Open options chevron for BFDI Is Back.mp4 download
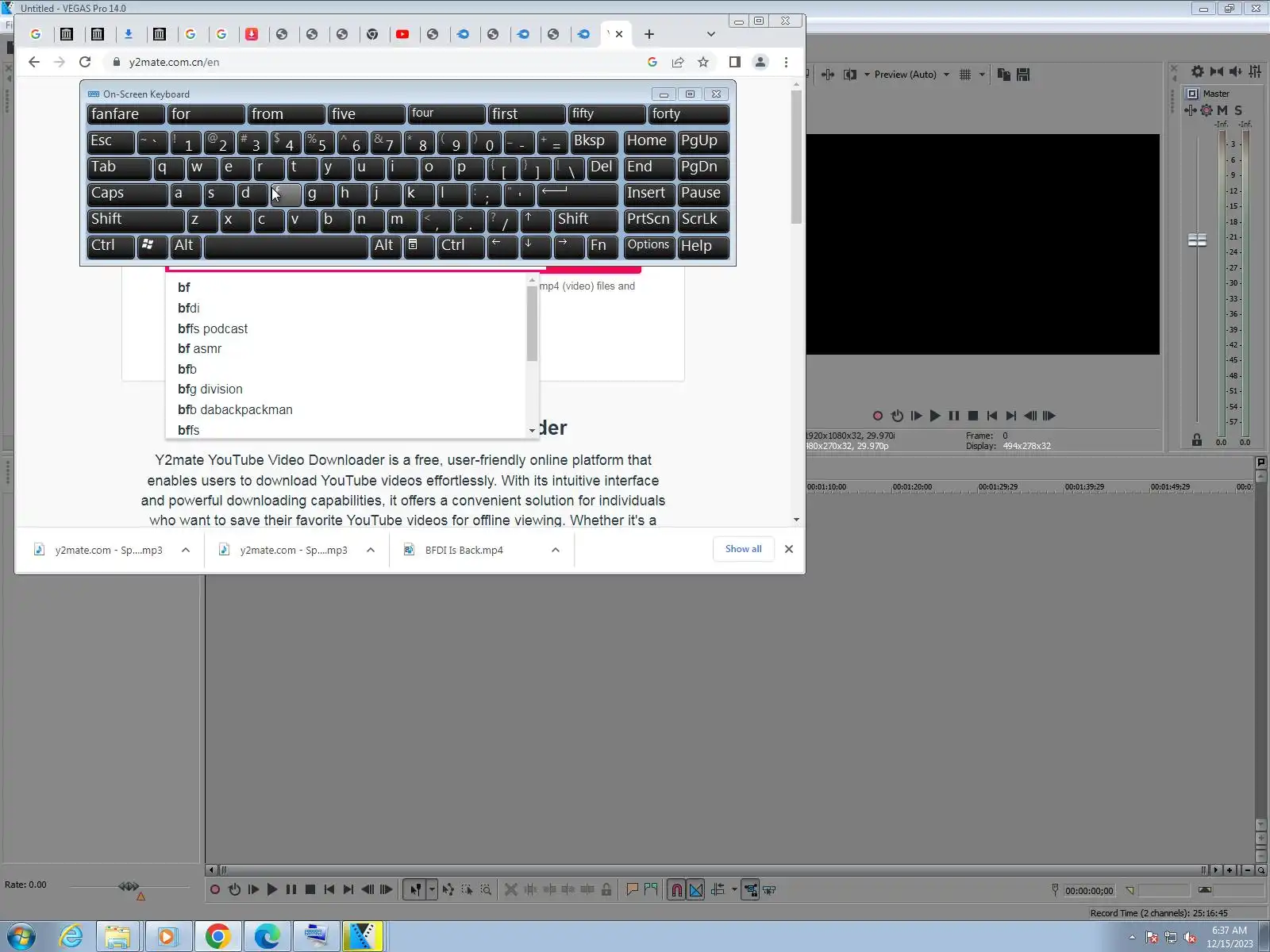Image resolution: width=1270 pixels, height=952 pixels. point(556,550)
